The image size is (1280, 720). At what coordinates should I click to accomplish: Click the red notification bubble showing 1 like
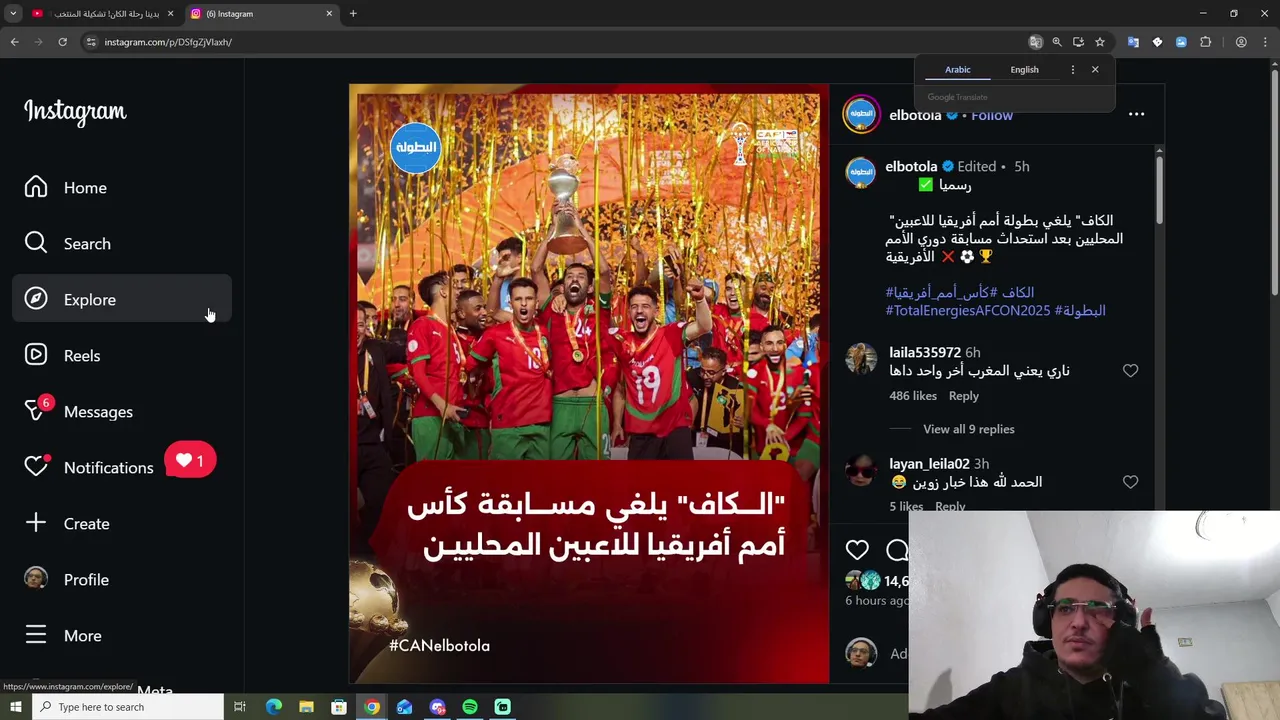(x=190, y=461)
